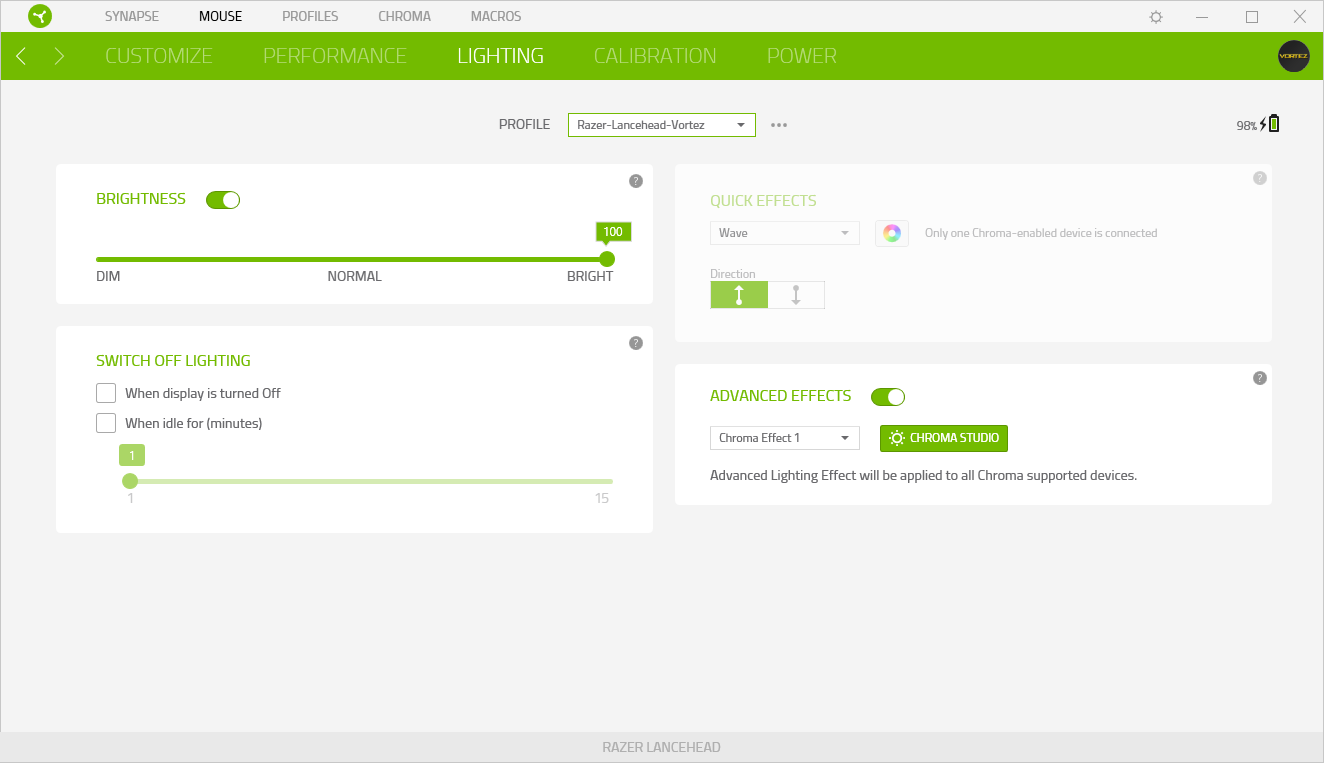The width and height of the screenshot is (1324, 763).
Task: Open the Profiles tab
Action: tap(310, 16)
